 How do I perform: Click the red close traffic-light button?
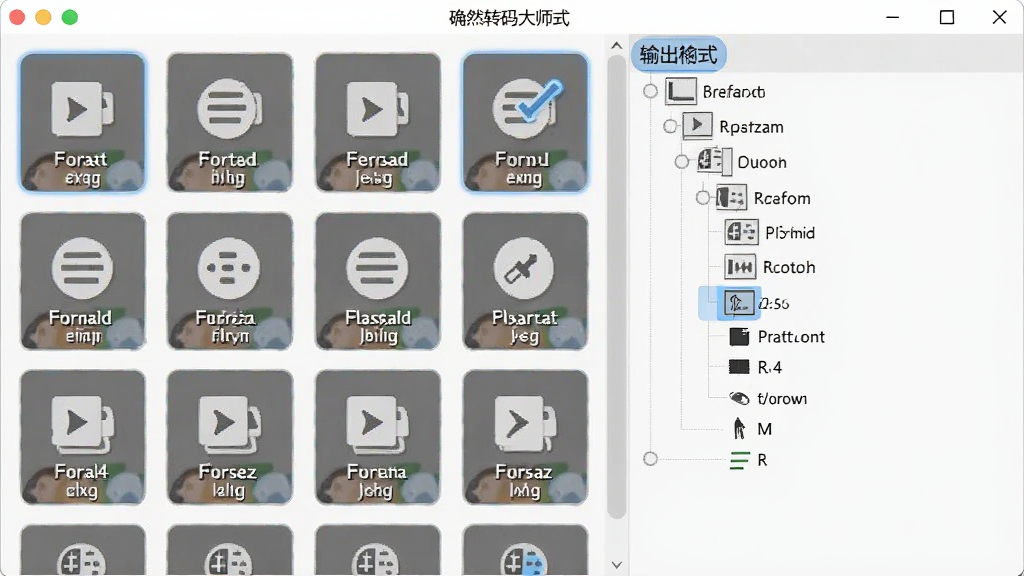tap(18, 17)
